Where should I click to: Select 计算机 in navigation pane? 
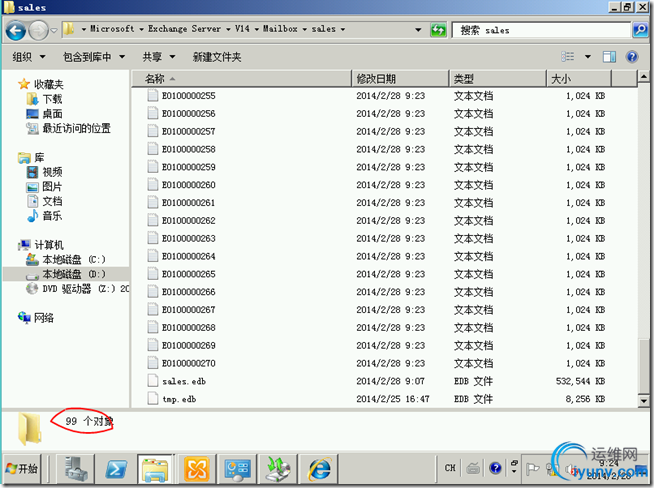point(48,245)
